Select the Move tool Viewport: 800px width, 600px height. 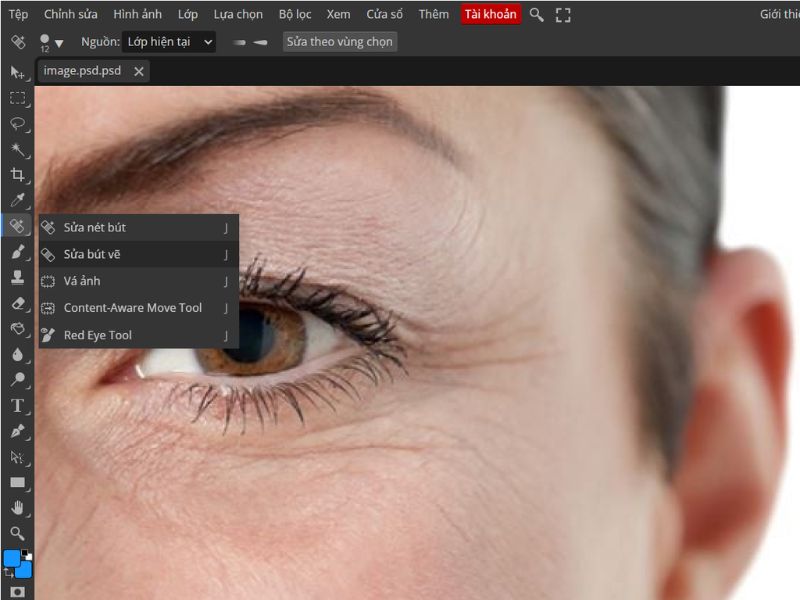(17, 73)
